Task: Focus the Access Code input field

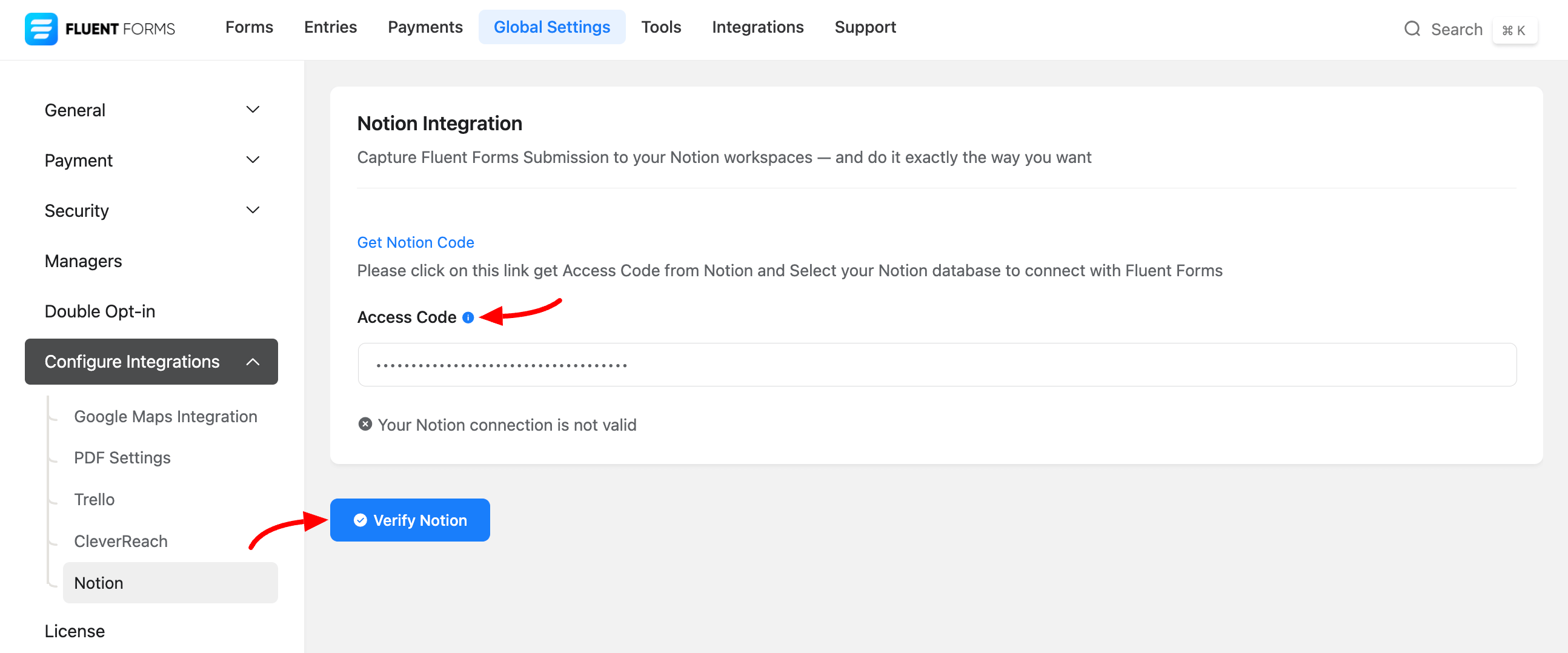Action: tap(936, 365)
